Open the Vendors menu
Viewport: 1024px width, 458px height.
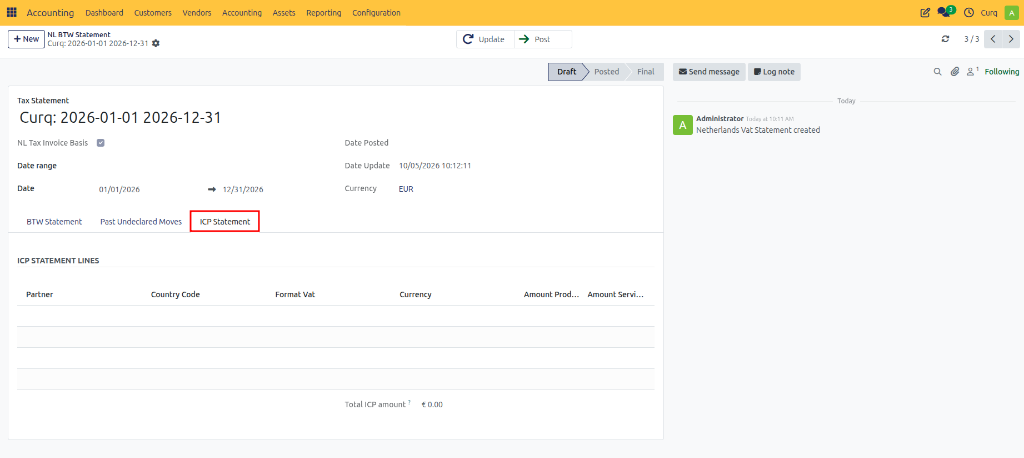(x=197, y=13)
